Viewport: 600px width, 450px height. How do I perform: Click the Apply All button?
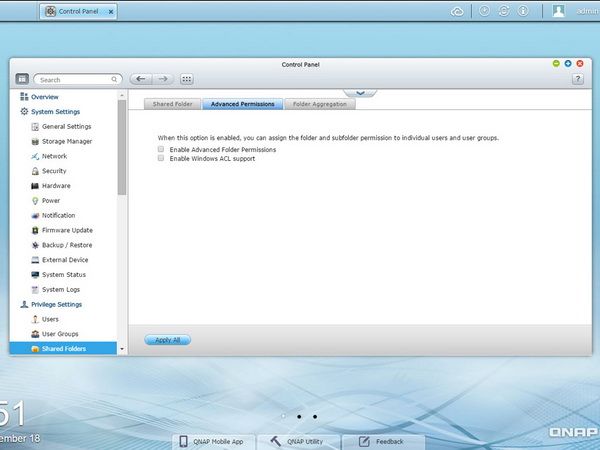pyautogui.click(x=167, y=340)
